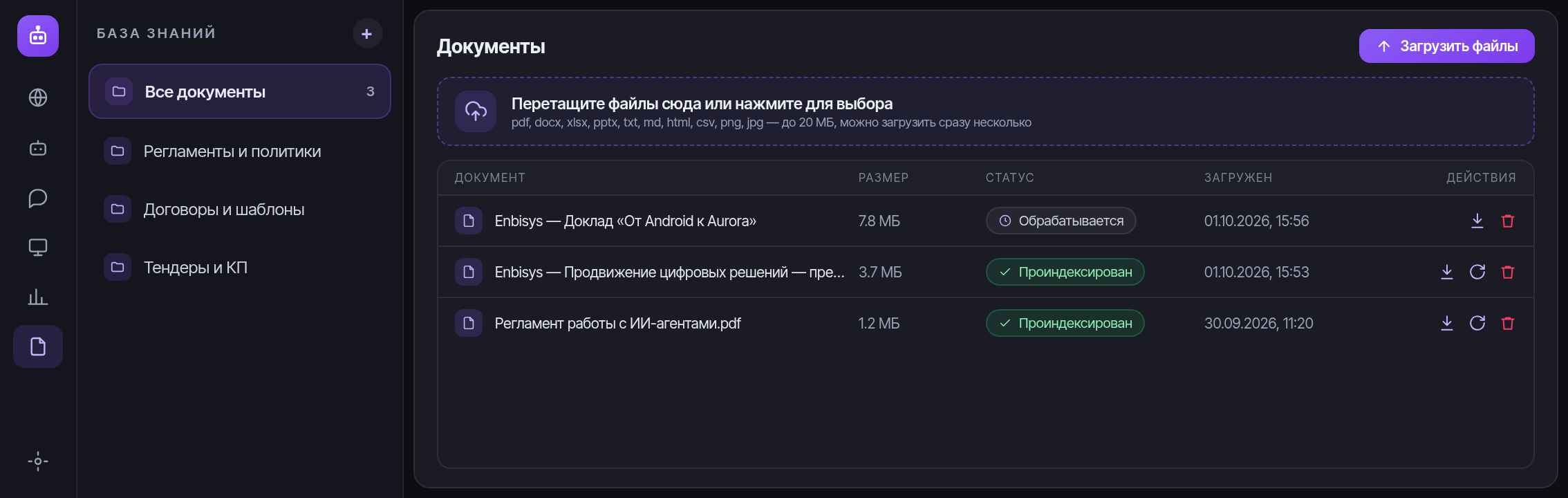
Task: Click «Проиндексирован» badge for Регламент PDF row
Action: pos(1065,323)
